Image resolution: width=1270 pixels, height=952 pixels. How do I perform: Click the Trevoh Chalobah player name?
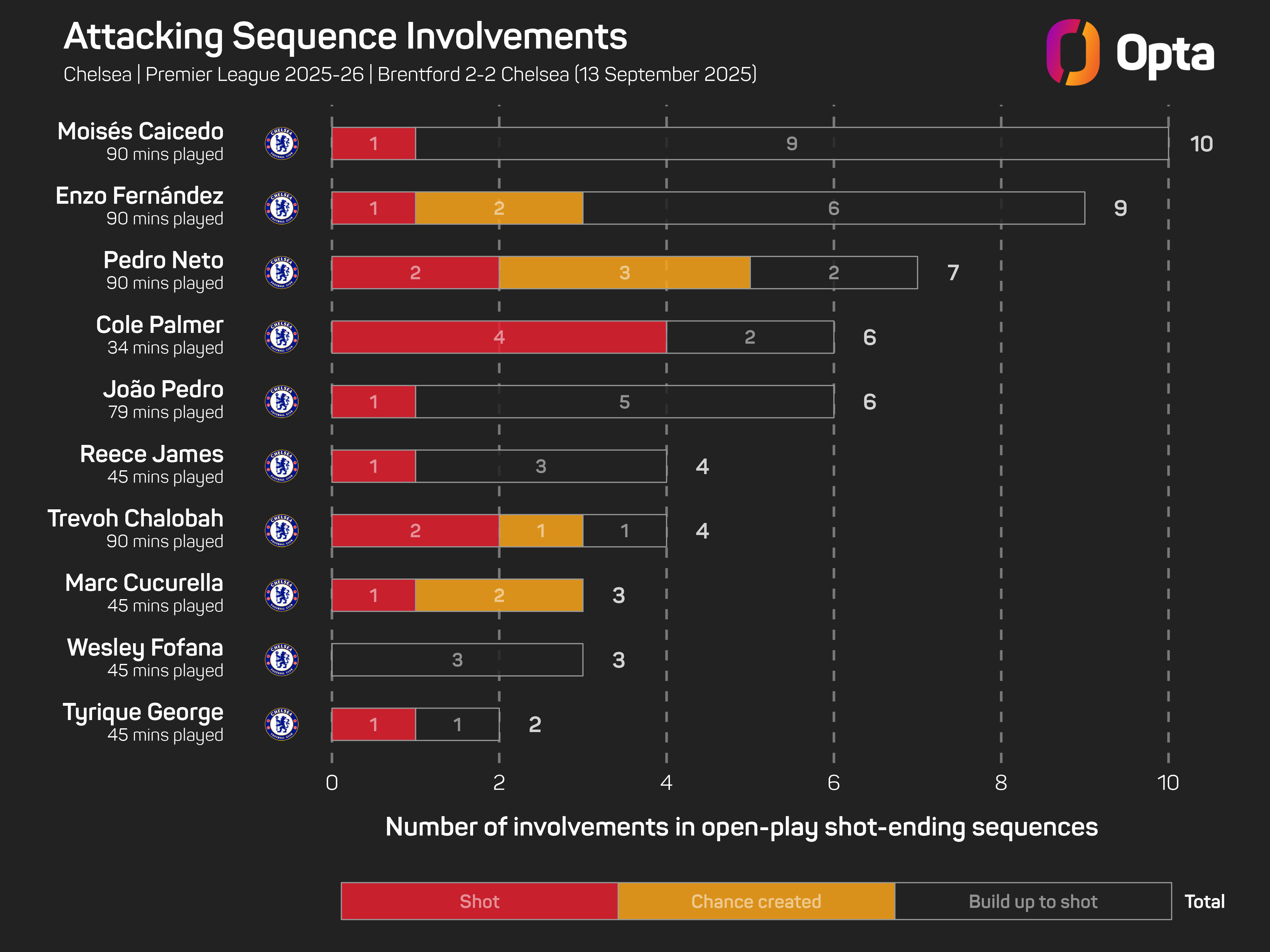[136, 519]
